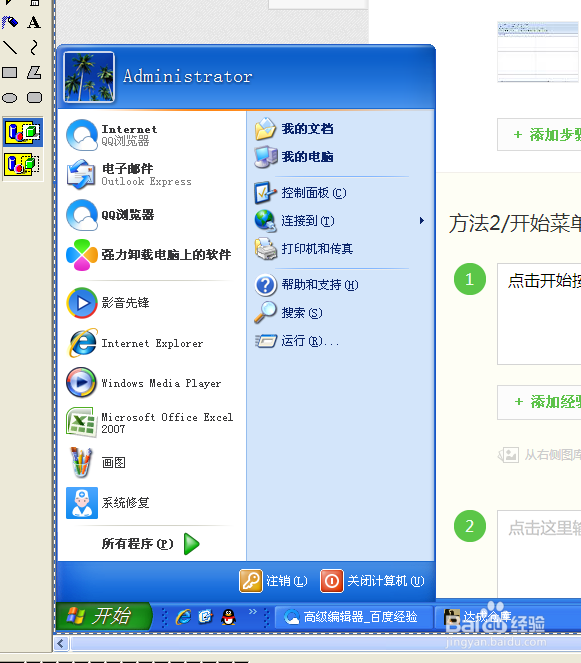This screenshot has height=663, width=581.
Task: Click 注销 log off button
Action: point(274,581)
